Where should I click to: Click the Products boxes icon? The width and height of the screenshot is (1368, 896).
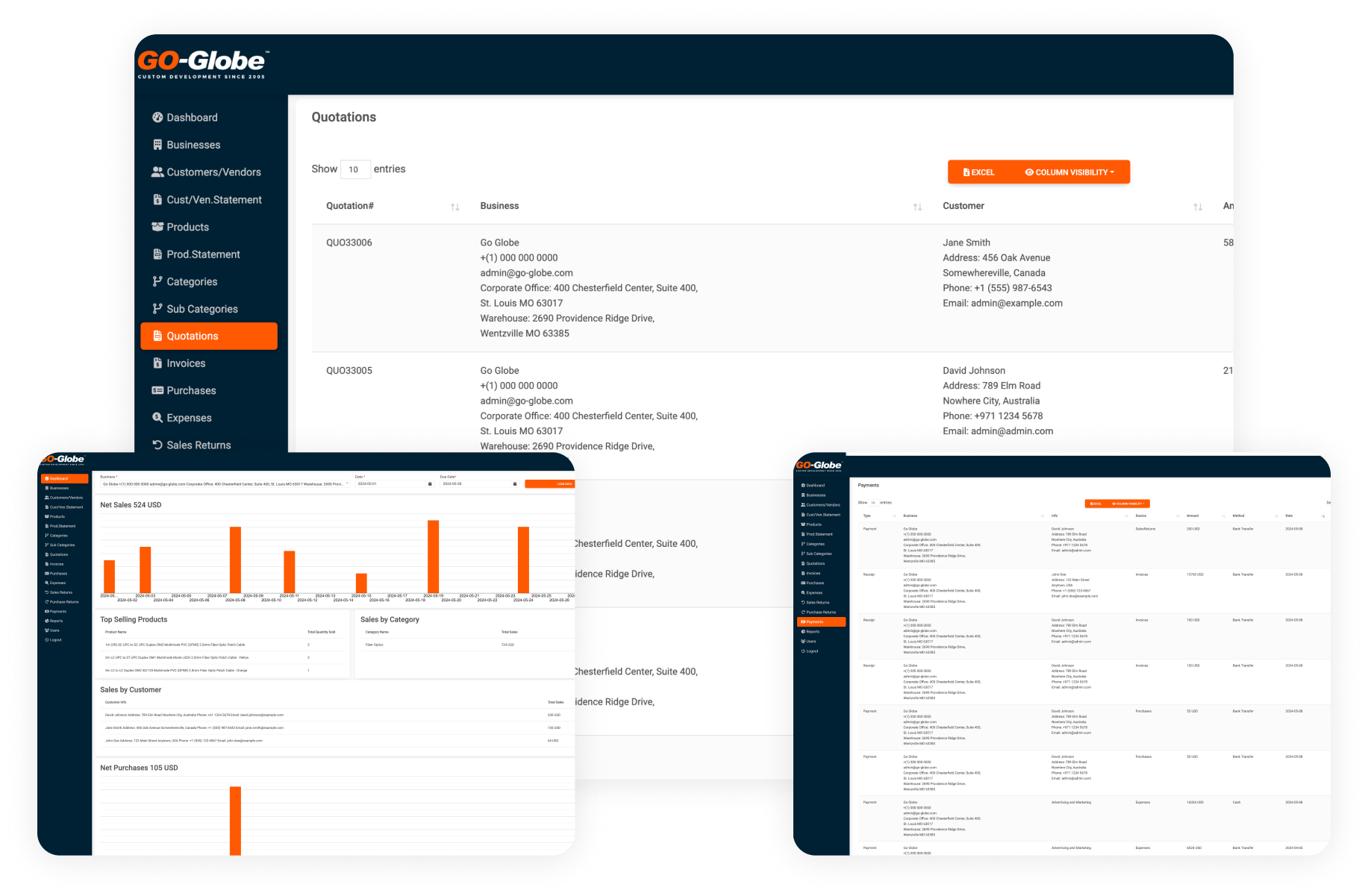(x=157, y=227)
